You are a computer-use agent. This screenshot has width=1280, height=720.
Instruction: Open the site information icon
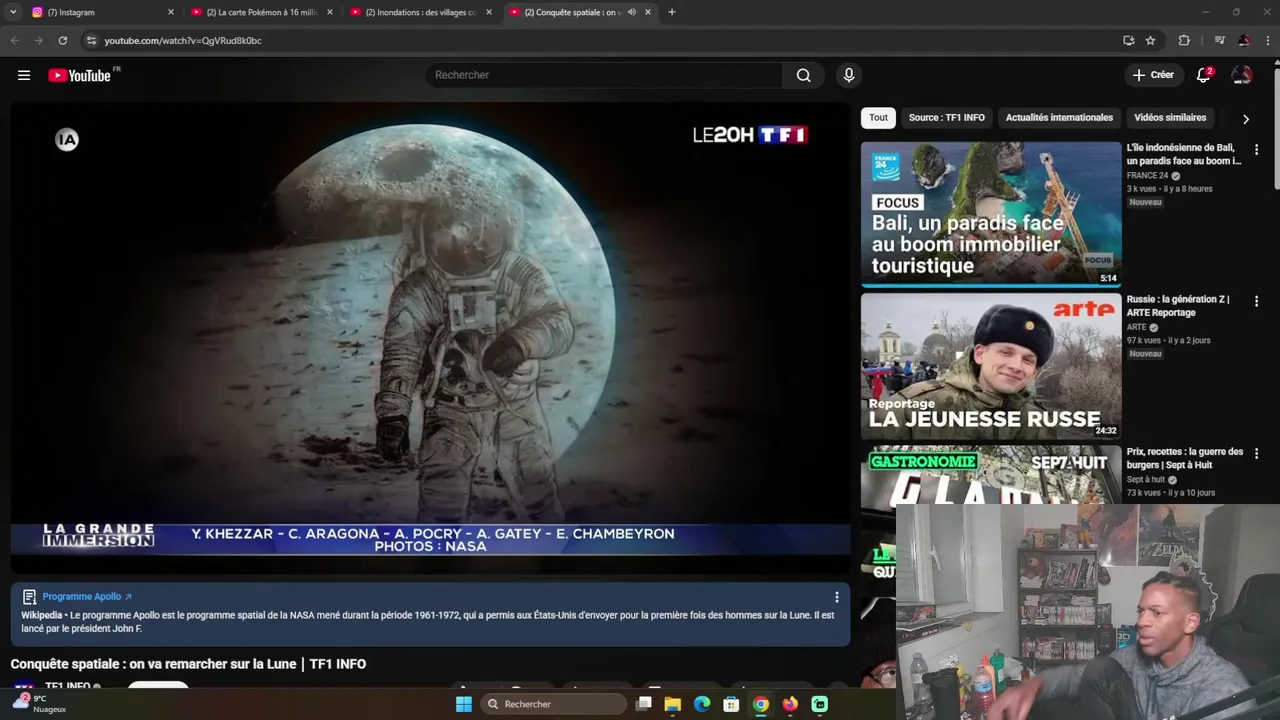coord(91,40)
